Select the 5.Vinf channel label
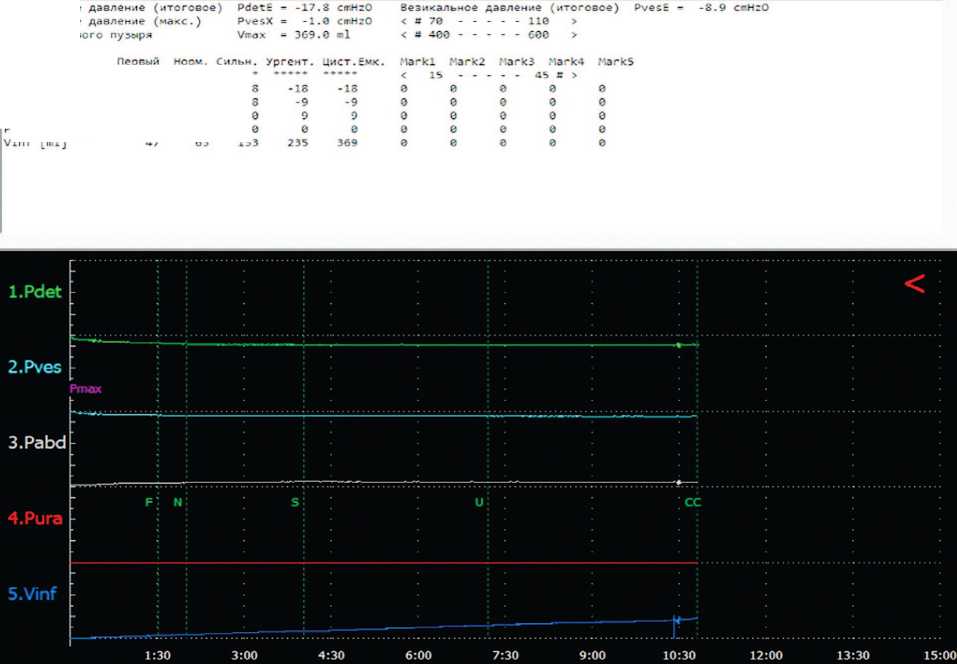Image resolution: width=957 pixels, height=664 pixels. point(33,595)
